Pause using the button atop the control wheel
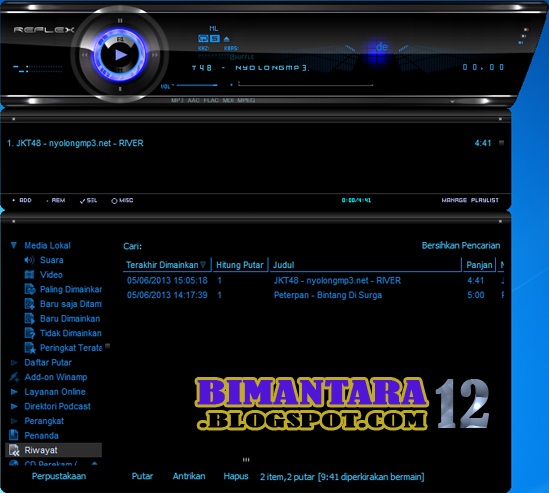Screen dimensions: 549x493 click(120, 21)
